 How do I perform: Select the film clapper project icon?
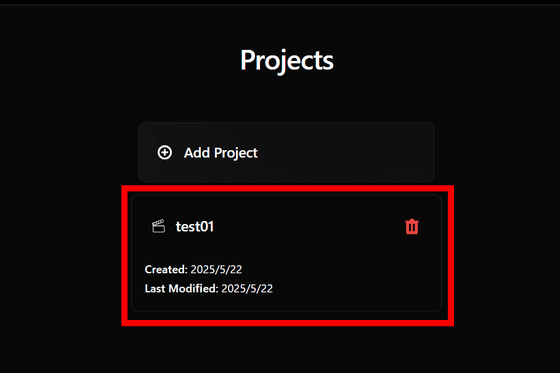click(158, 226)
